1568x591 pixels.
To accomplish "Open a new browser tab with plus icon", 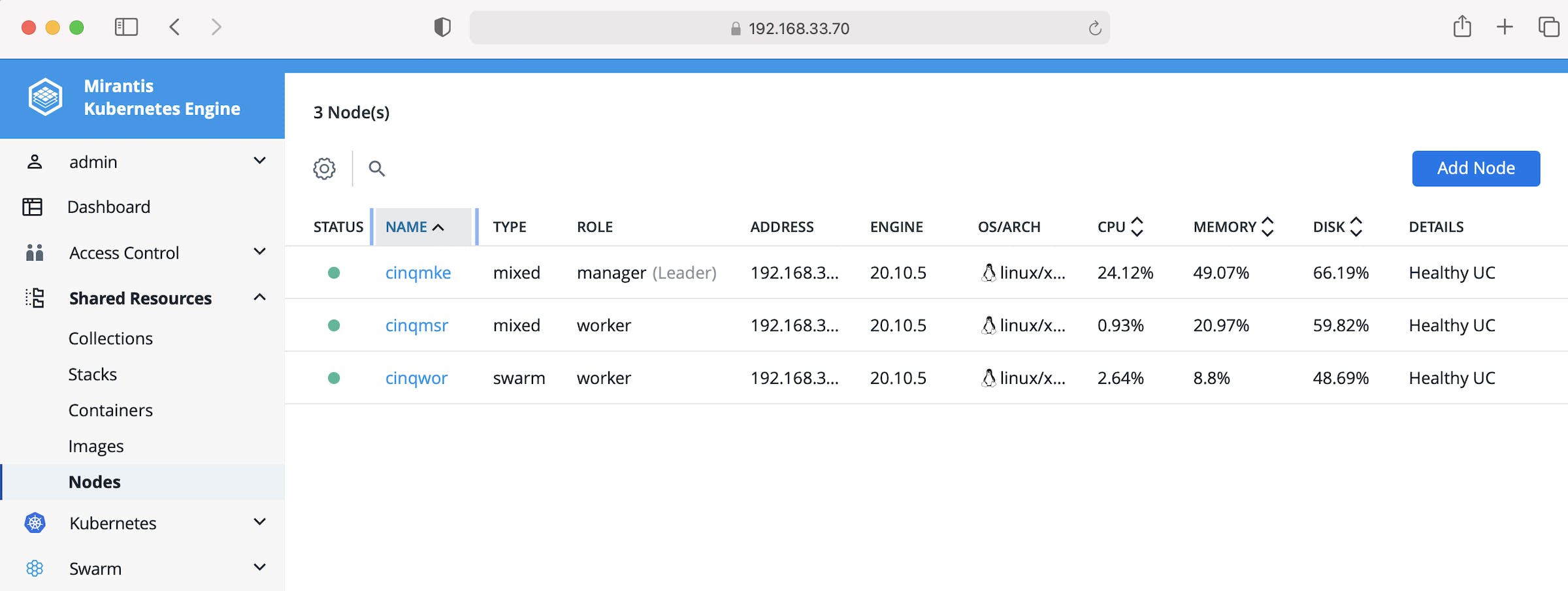I will tap(1505, 27).
